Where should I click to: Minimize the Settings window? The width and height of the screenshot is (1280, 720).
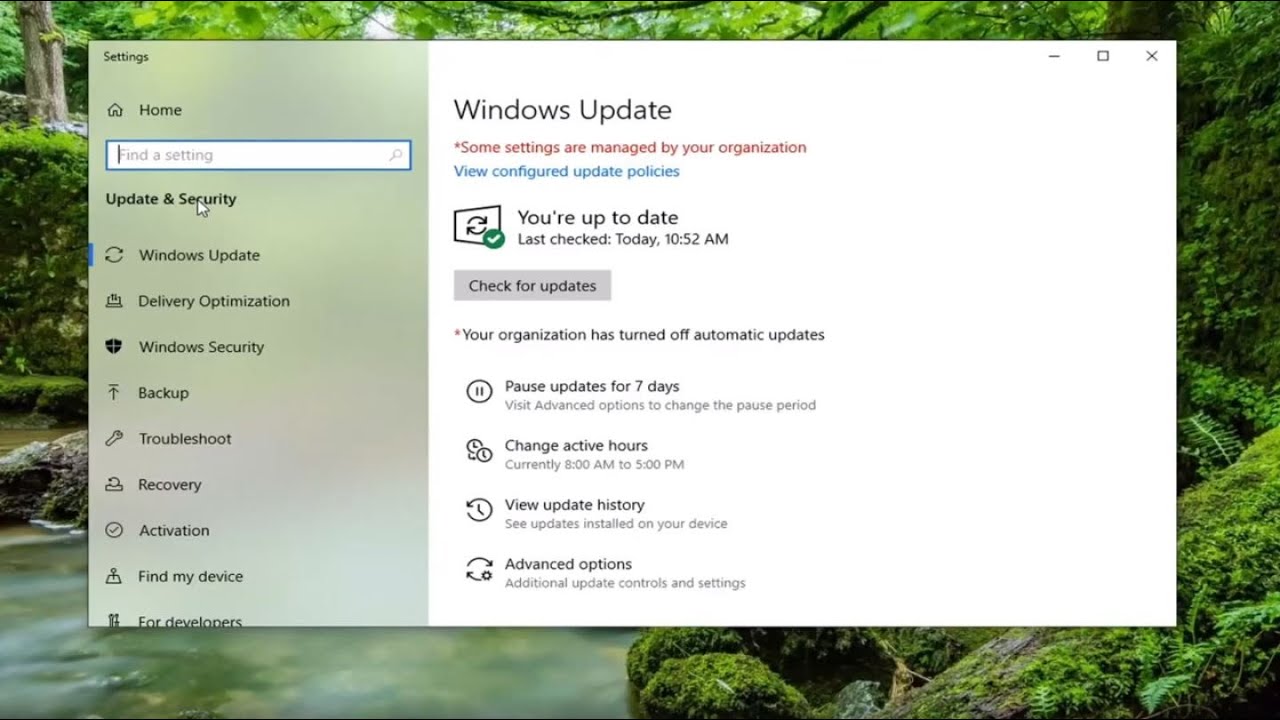[x=1054, y=56]
